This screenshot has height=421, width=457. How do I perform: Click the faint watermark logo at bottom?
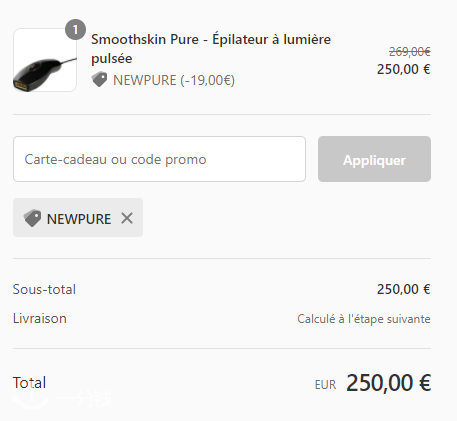tap(62, 398)
